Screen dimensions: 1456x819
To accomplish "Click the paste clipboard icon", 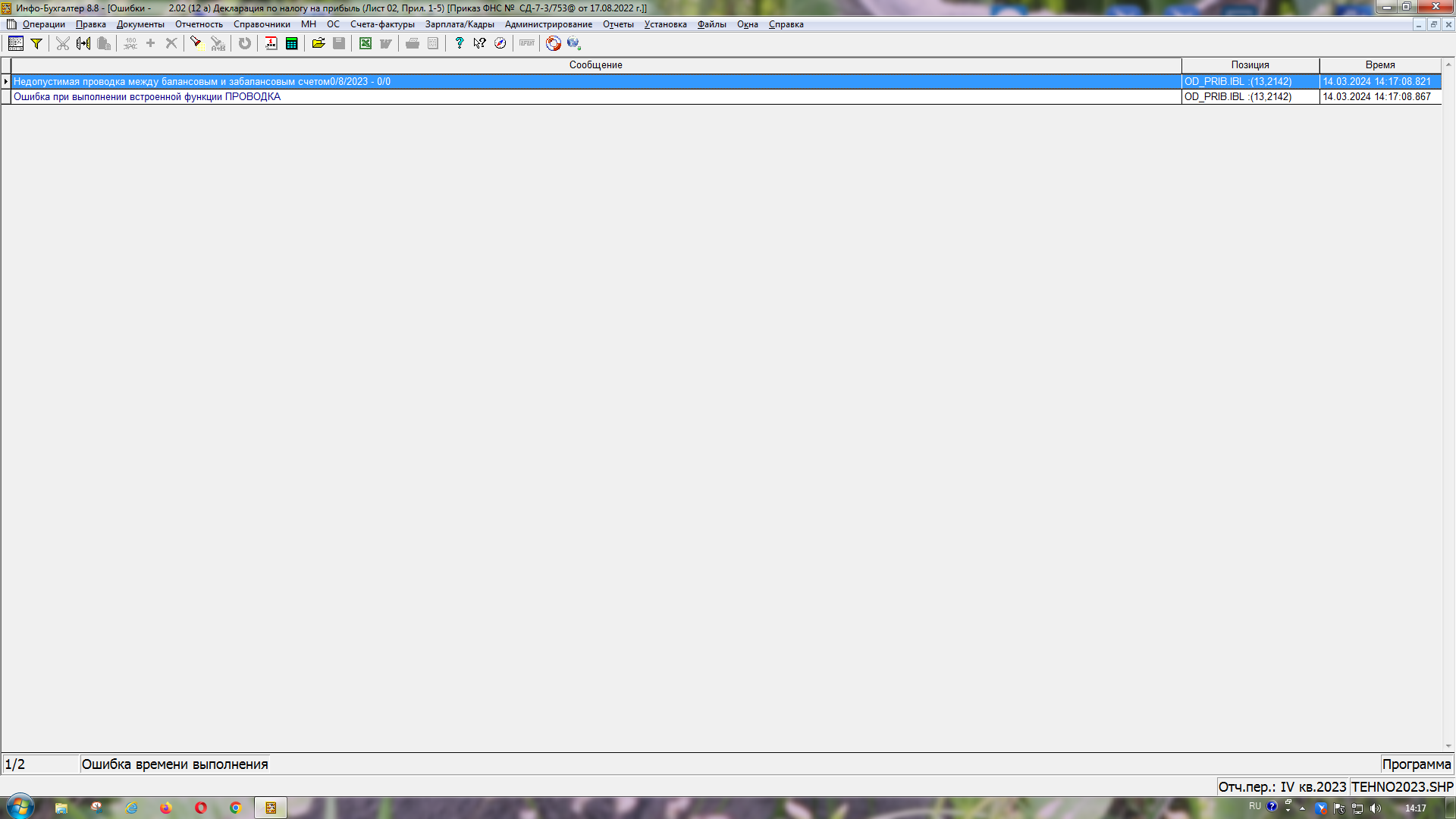I will point(104,43).
